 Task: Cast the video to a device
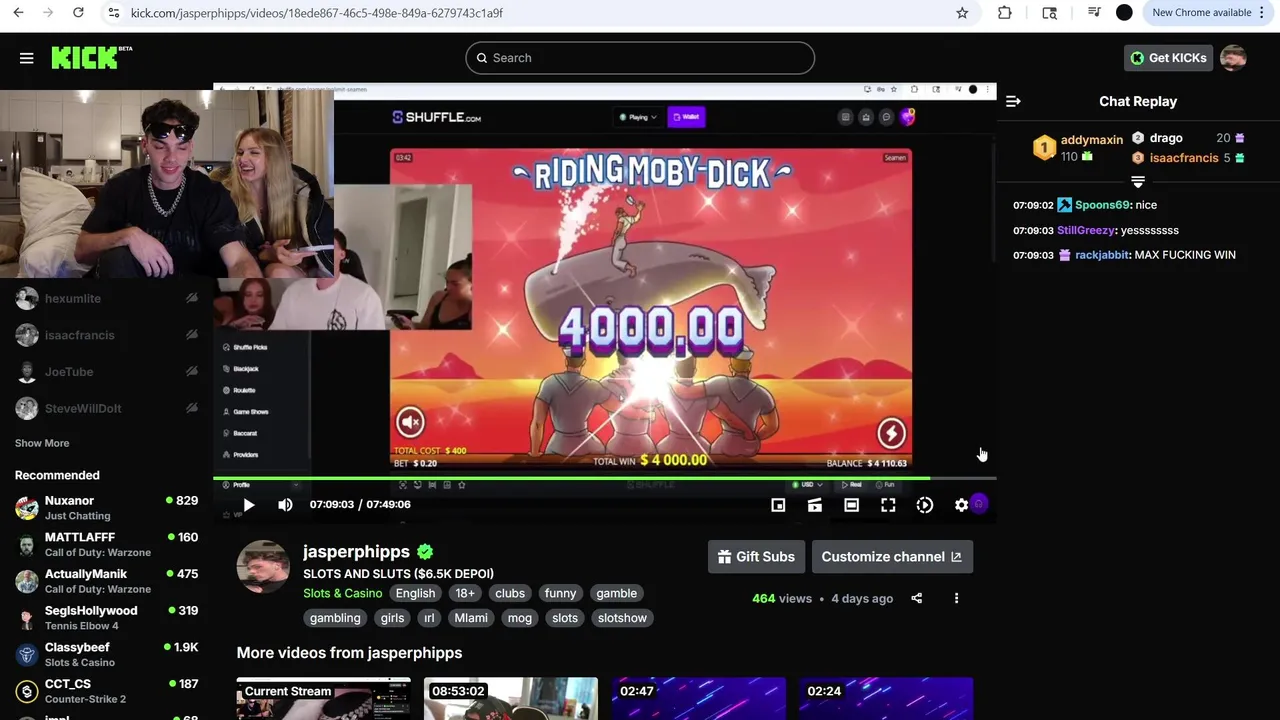pos(815,505)
